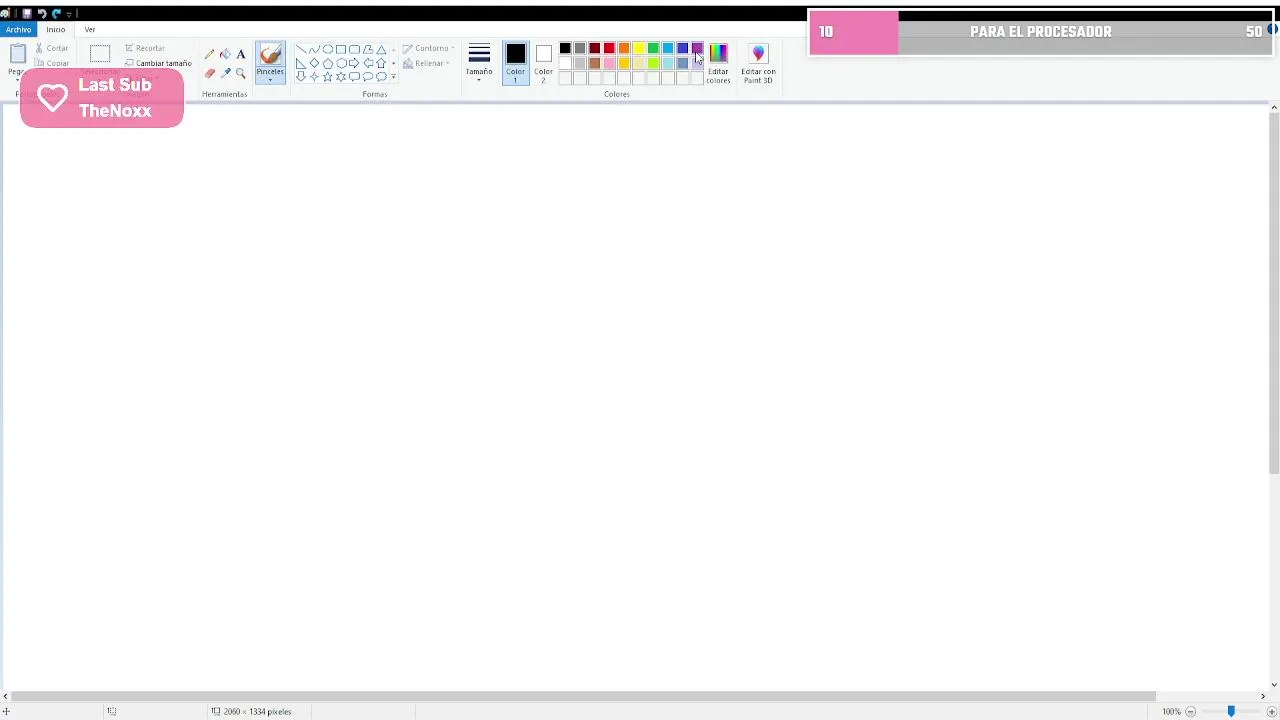Expand the Contorno outline dropdown
The height and width of the screenshot is (720, 1280).
[429, 48]
